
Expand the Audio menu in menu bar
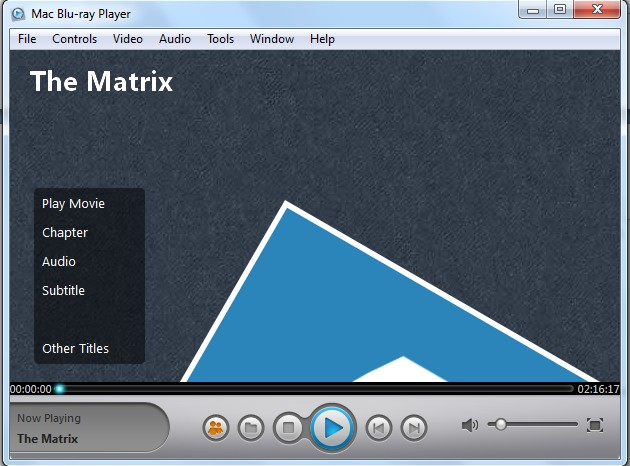(175, 39)
